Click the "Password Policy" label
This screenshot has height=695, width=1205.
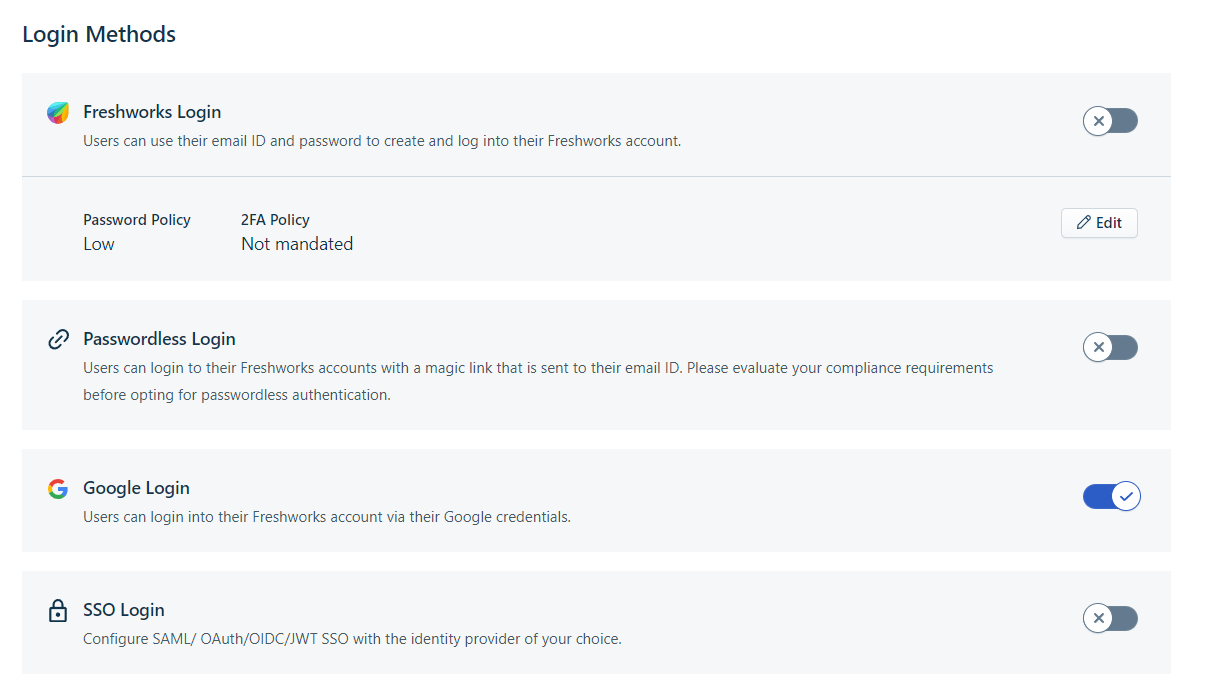pos(137,220)
